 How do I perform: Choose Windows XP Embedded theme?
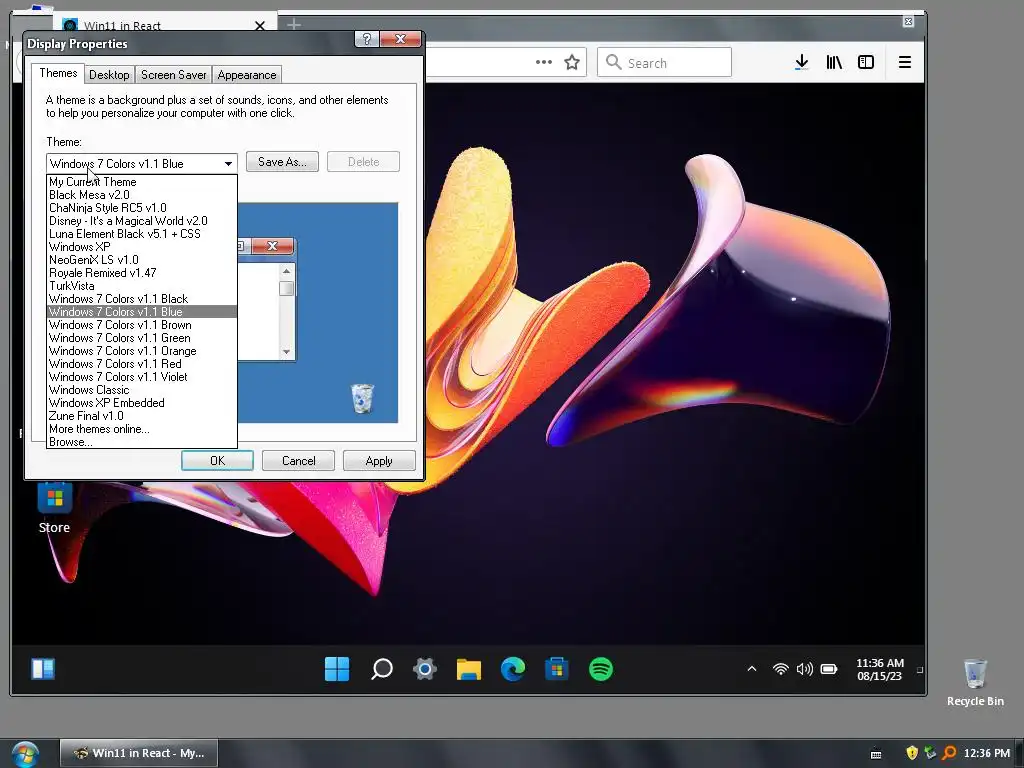point(142,403)
